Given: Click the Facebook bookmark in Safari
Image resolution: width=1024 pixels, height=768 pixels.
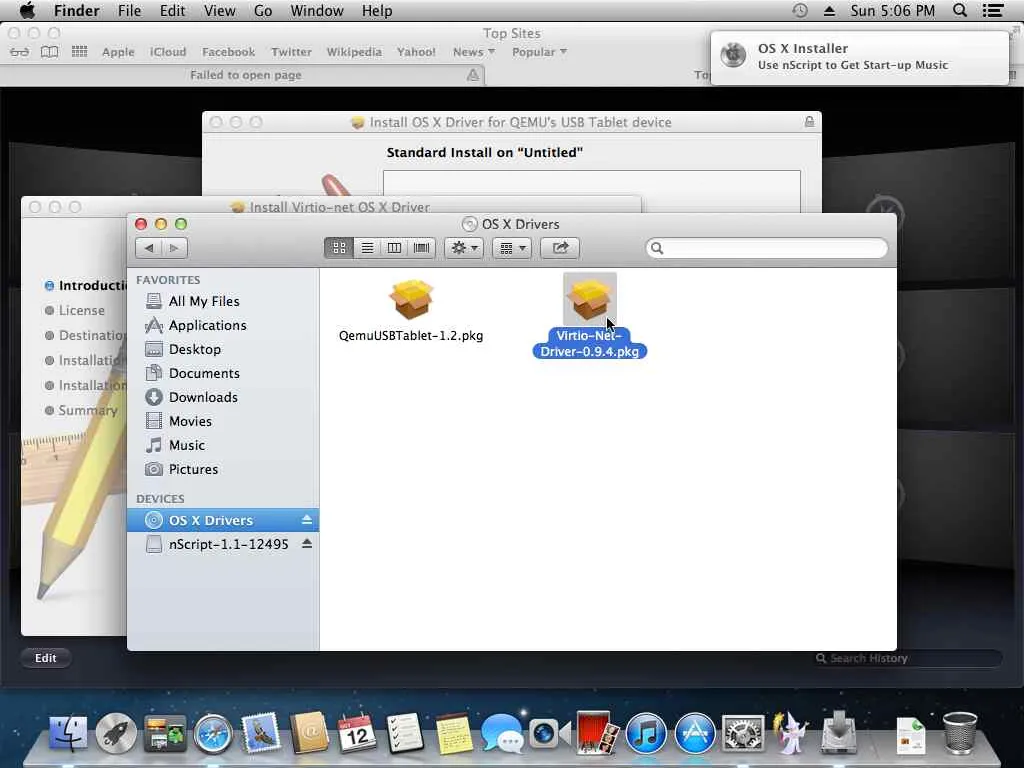Looking at the screenshot, I should coord(229,52).
